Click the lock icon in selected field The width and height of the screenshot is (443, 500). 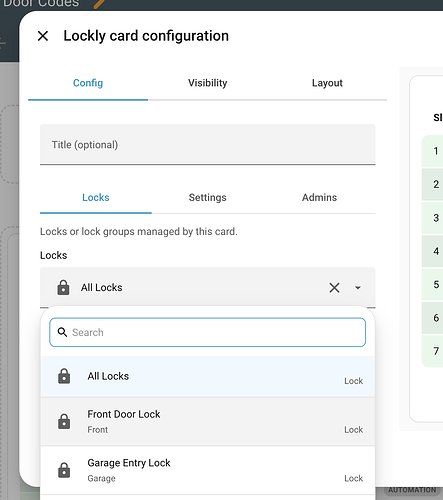(63, 288)
